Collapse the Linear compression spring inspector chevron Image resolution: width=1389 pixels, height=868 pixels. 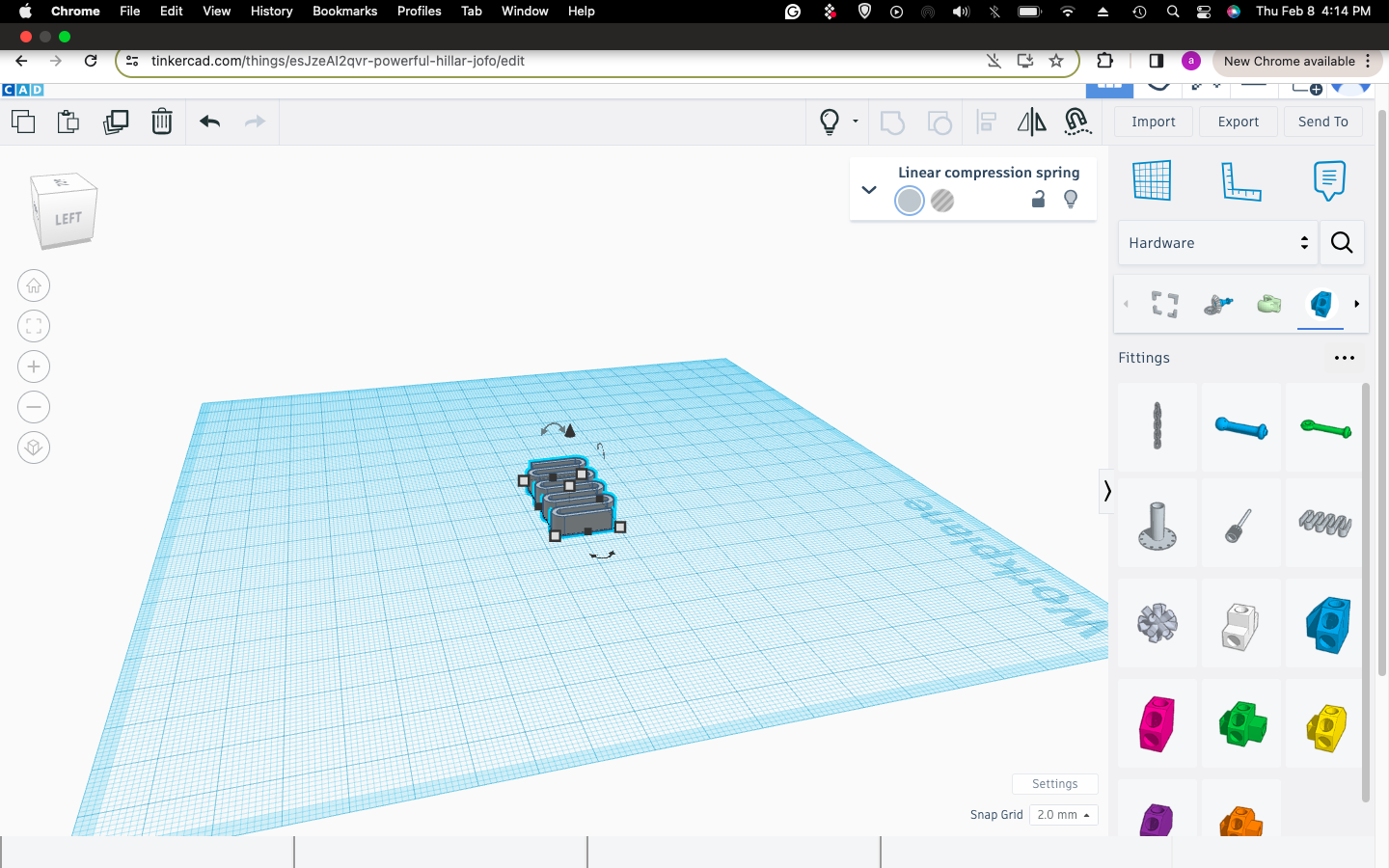[868, 190]
